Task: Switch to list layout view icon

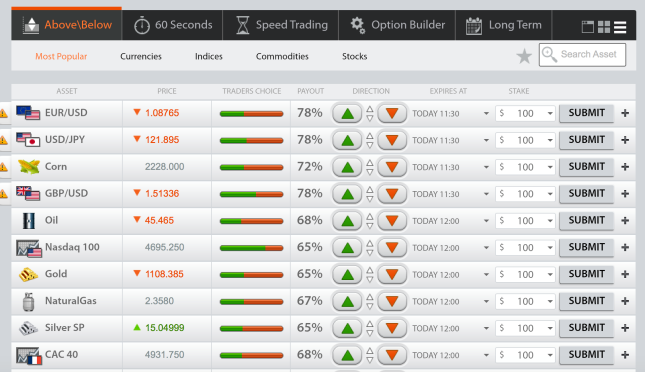Action: pyautogui.click(x=620, y=27)
